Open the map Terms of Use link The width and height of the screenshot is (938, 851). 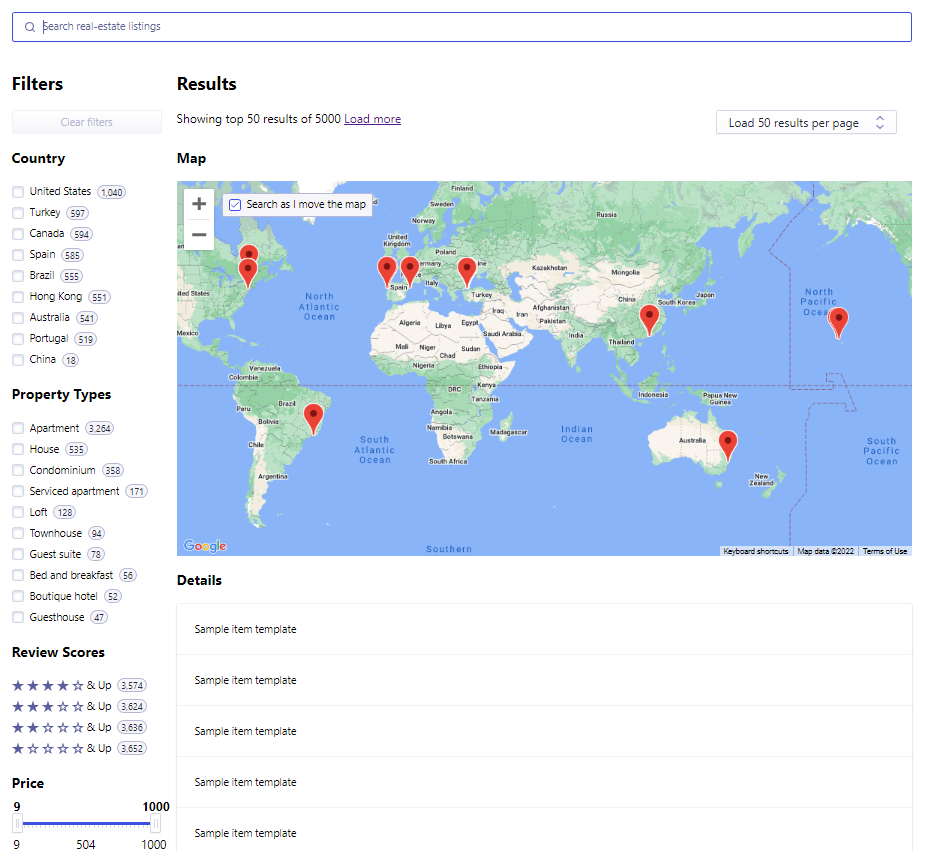click(x=885, y=551)
